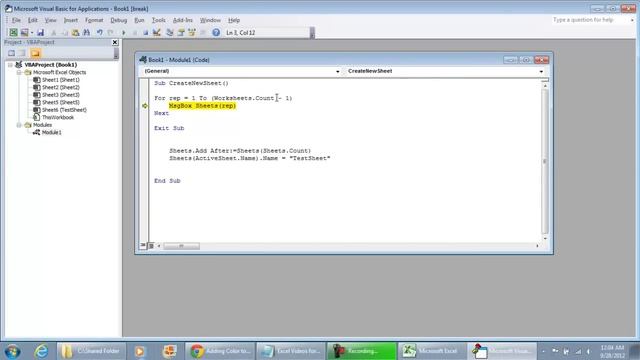Toggle Design Mode icon
640x360 pixels.
point(157,33)
